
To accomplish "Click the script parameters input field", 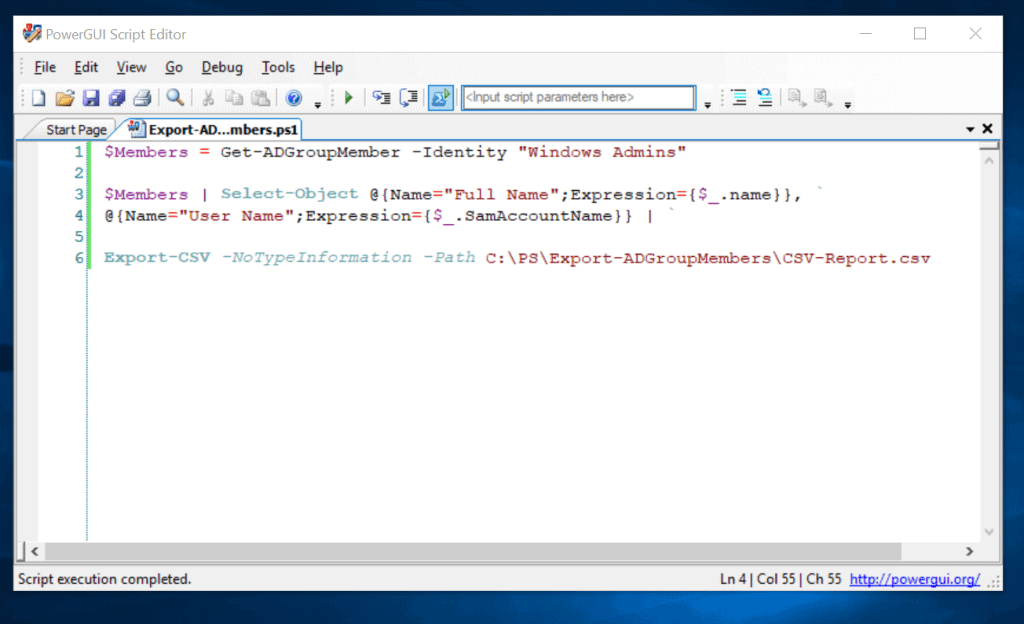I will pyautogui.click(x=578, y=97).
